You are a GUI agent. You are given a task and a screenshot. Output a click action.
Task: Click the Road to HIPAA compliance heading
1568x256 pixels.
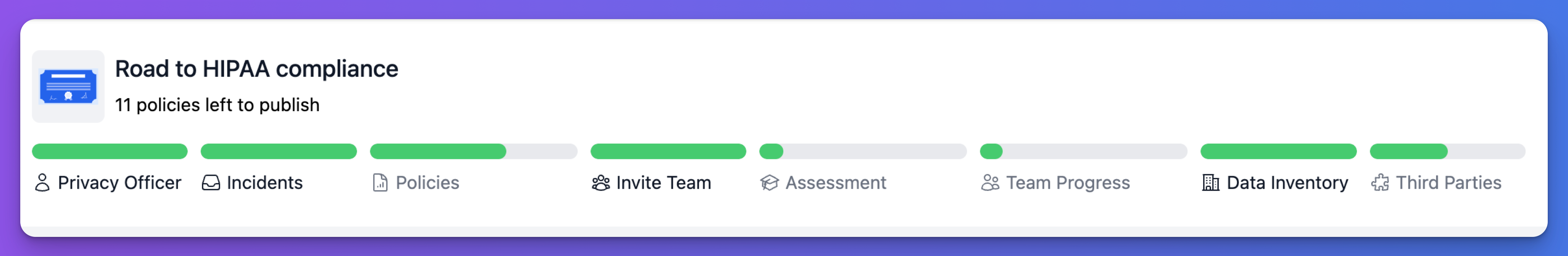tap(256, 69)
